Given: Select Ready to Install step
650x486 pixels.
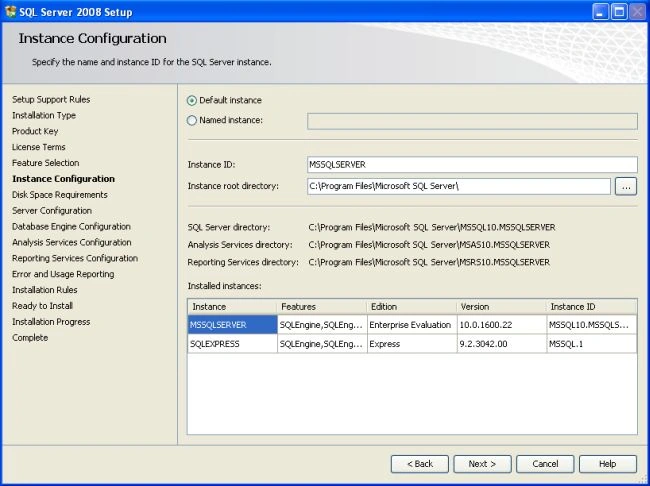Looking at the screenshot, I should tap(42, 306).
